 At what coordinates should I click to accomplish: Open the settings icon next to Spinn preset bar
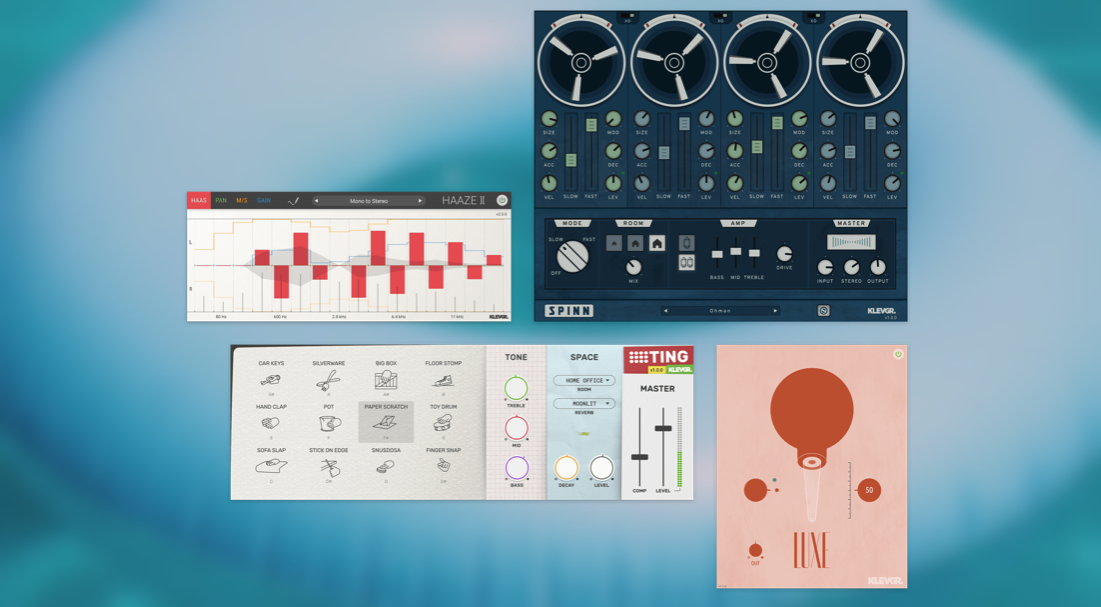[824, 311]
